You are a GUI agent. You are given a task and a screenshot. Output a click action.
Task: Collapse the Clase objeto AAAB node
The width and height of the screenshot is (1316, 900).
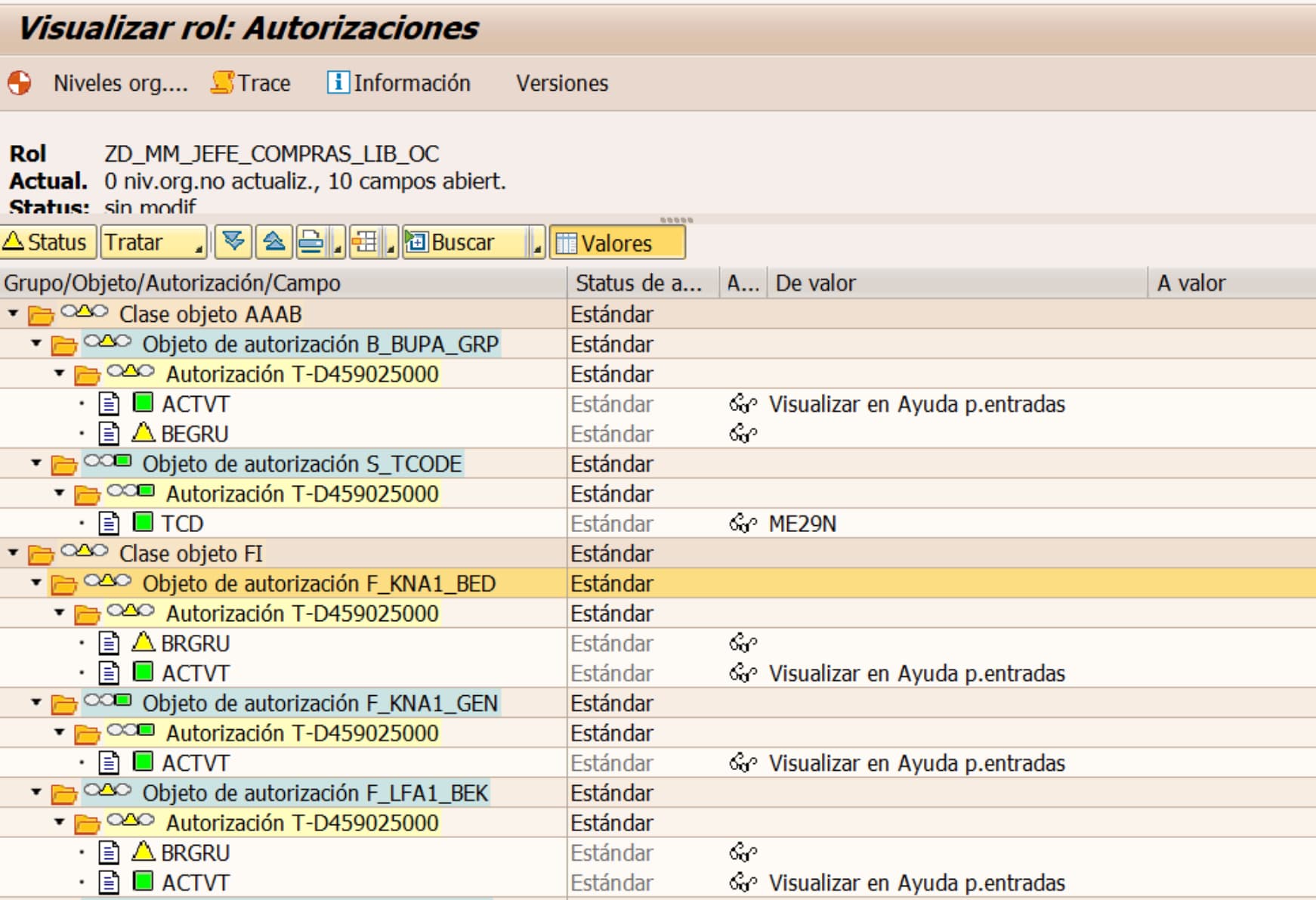pos(14,314)
